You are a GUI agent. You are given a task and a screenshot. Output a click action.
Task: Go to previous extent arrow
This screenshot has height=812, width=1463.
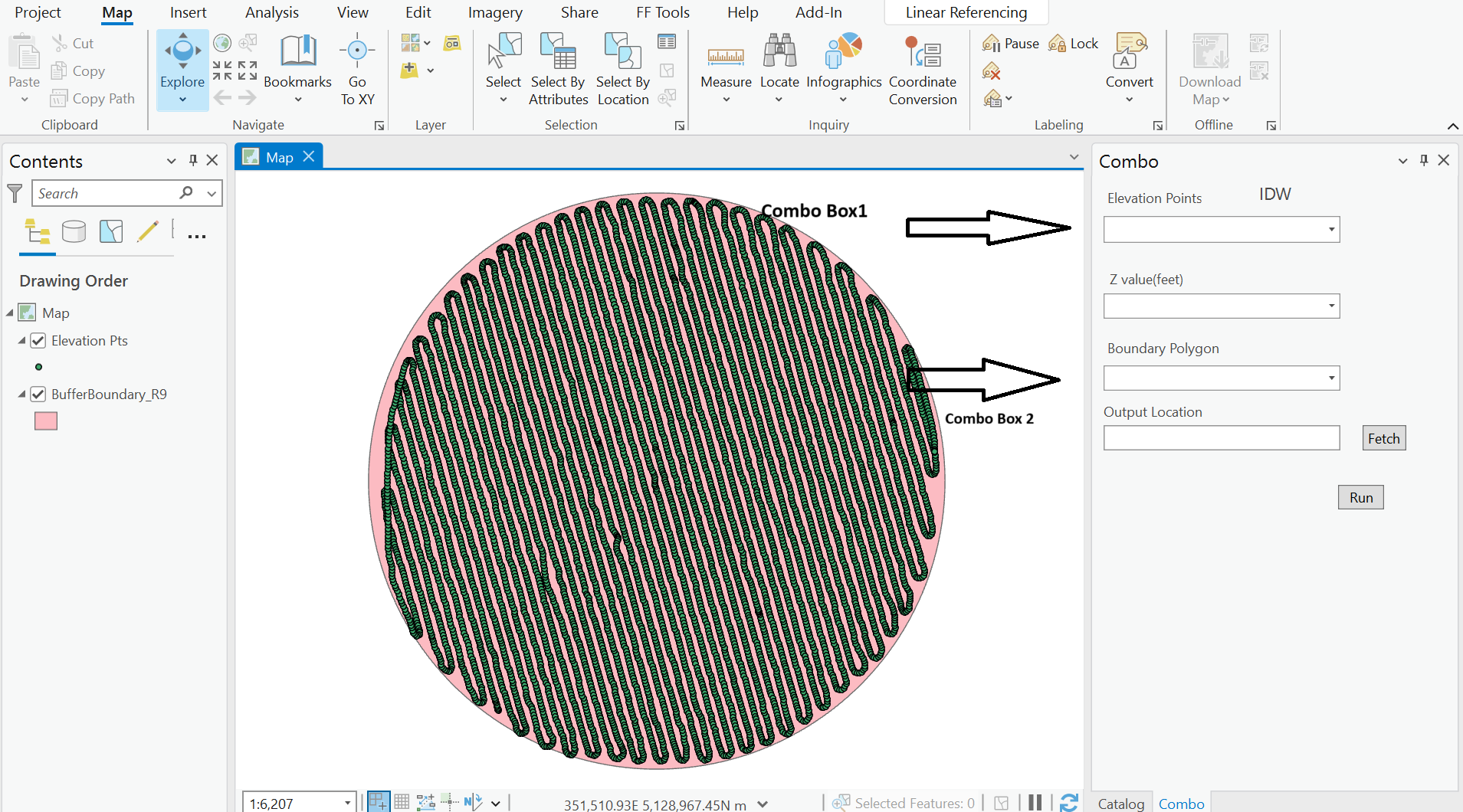point(222,97)
